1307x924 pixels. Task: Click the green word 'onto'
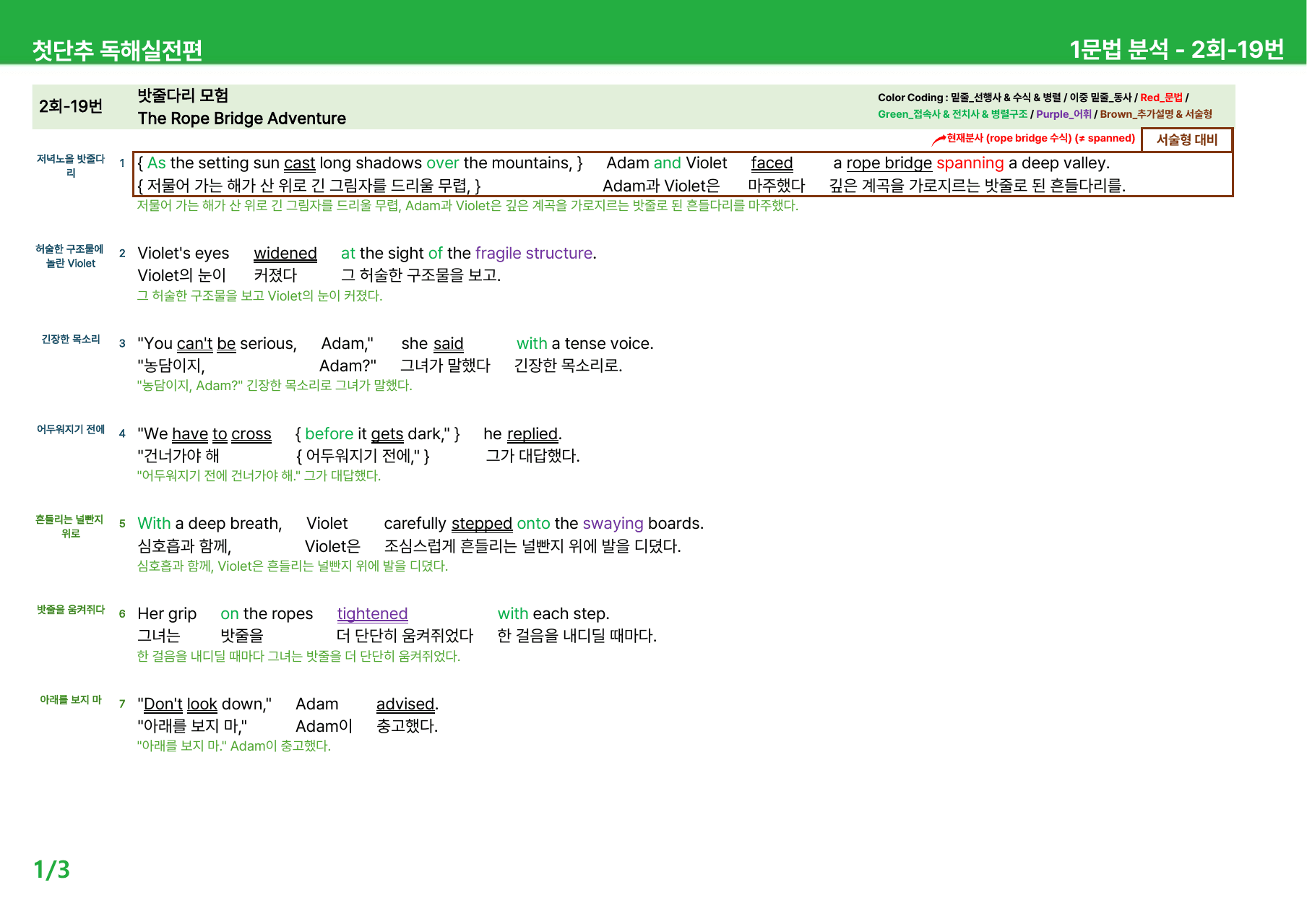[x=533, y=524]
